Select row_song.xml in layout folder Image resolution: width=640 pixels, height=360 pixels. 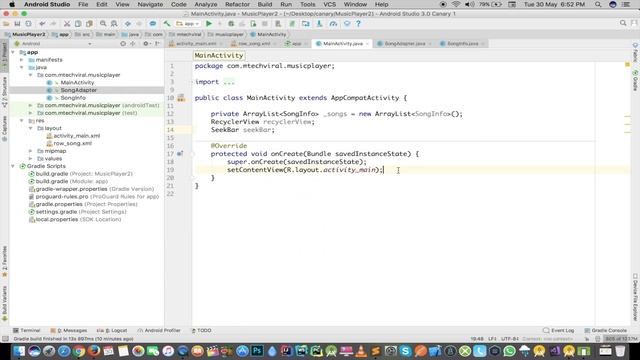[x=73, y=144]
